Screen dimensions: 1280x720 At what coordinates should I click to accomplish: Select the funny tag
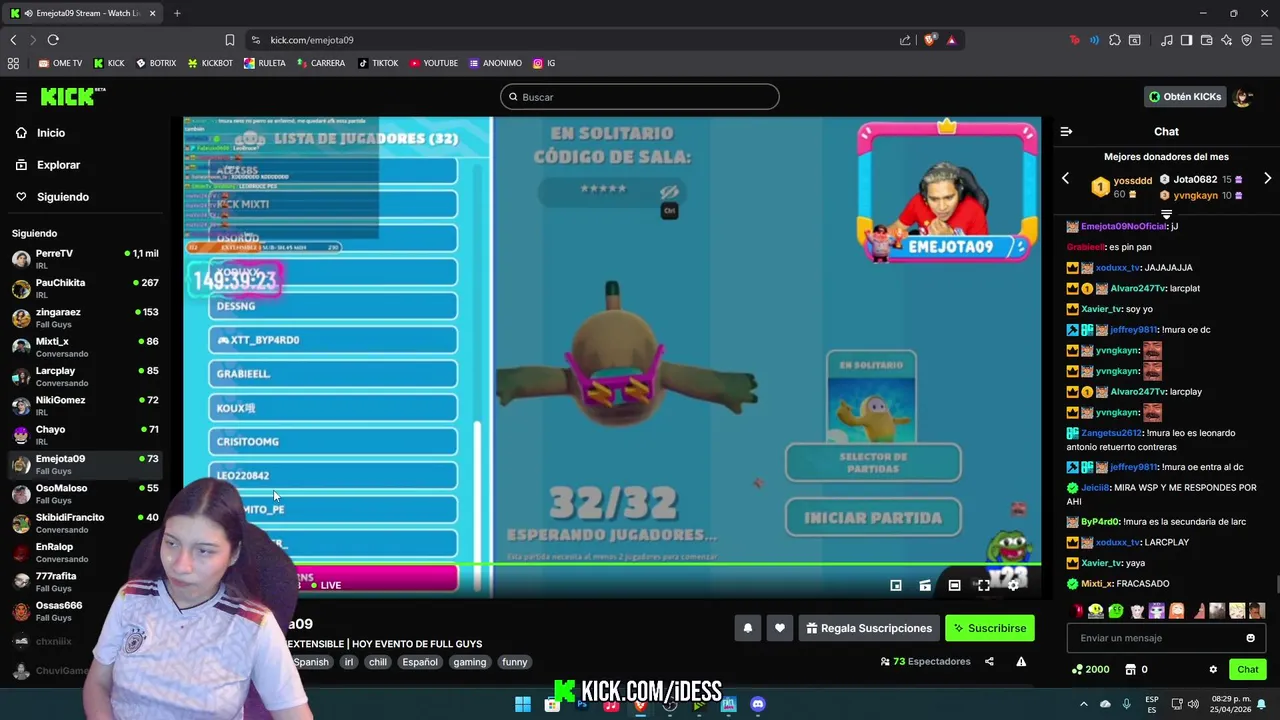514,662
